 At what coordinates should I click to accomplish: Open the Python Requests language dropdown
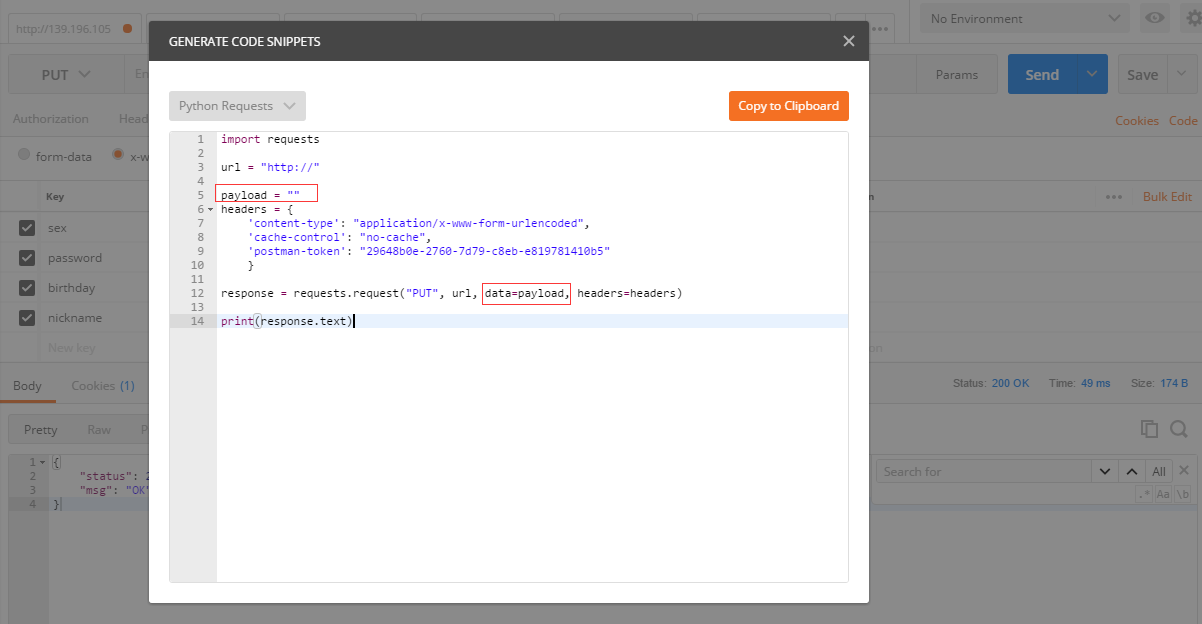tap(237, 105)
